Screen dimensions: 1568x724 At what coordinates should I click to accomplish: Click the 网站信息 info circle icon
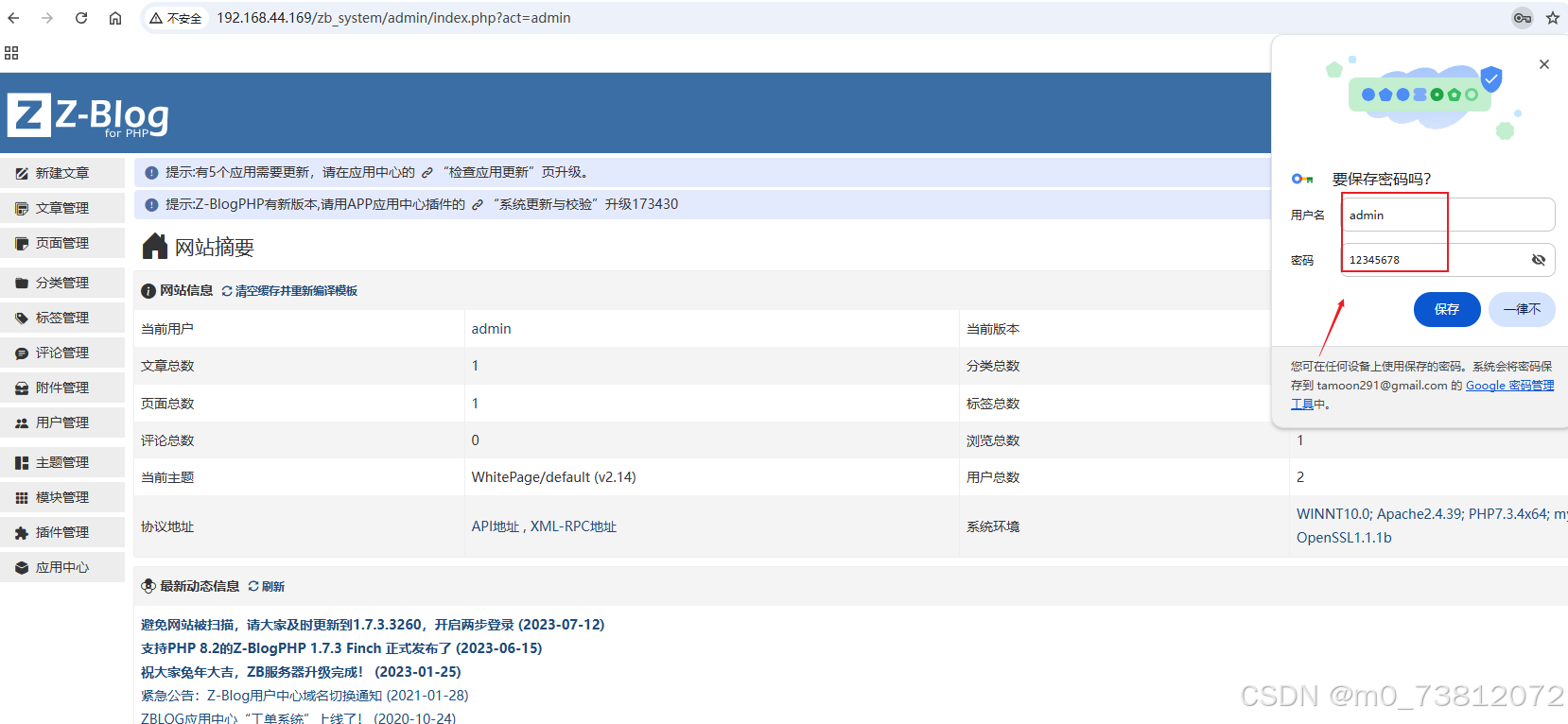(x=148, y=291)
